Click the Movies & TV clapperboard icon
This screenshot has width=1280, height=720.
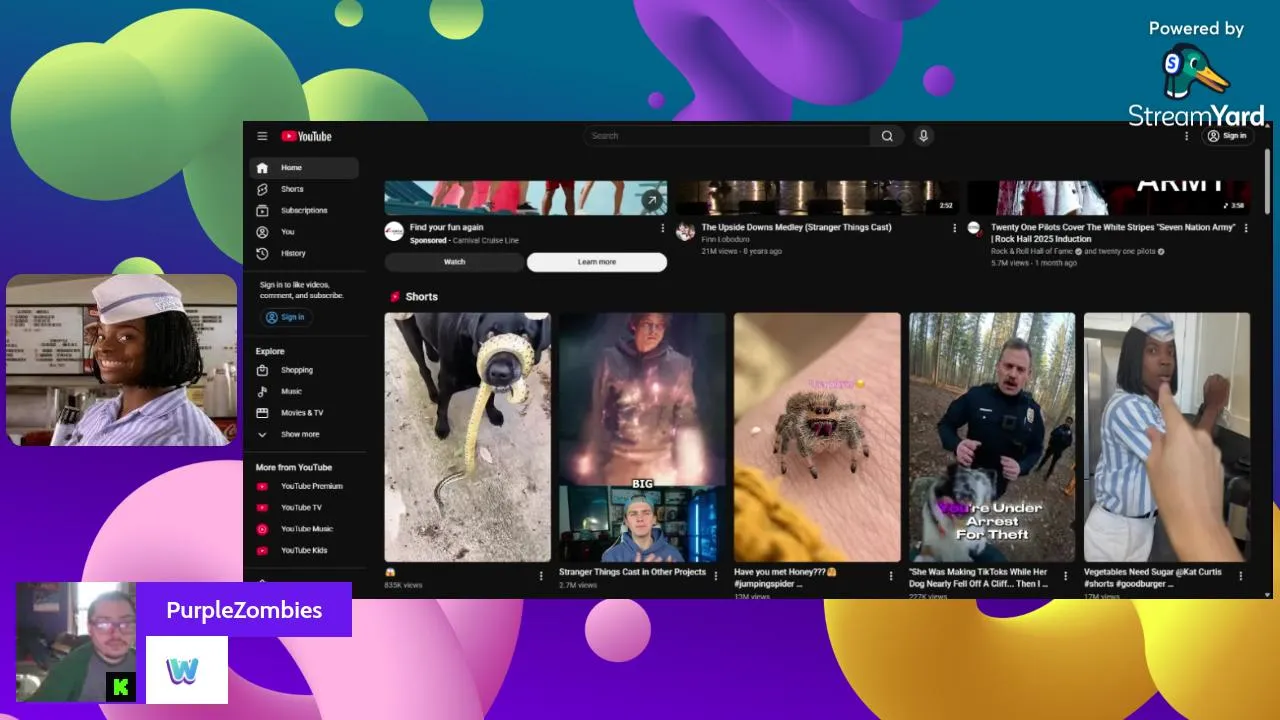coord(262,413)
